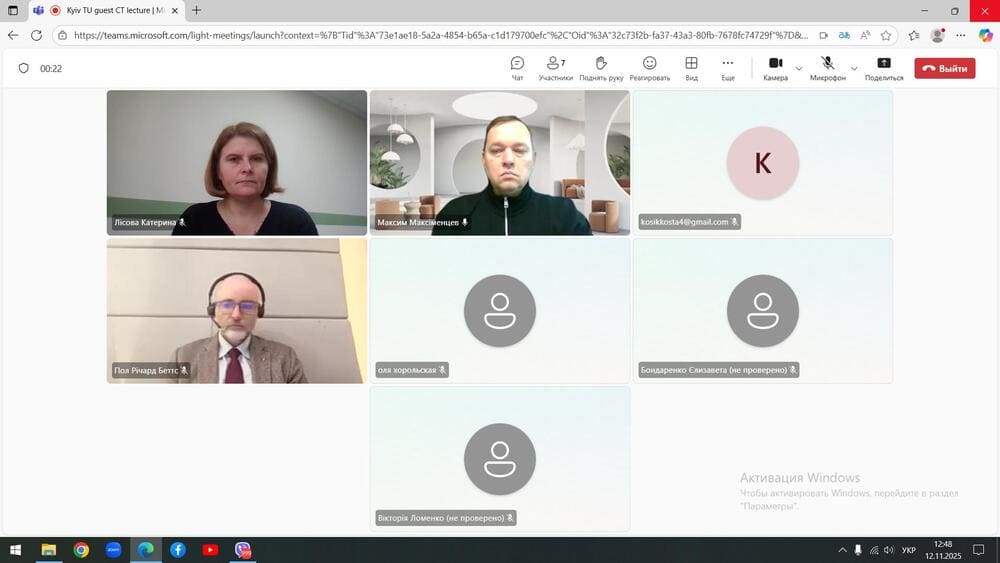Screen dimensions: 1000x563
Task: Open the Еще more options menu
Action: (728, 68)
